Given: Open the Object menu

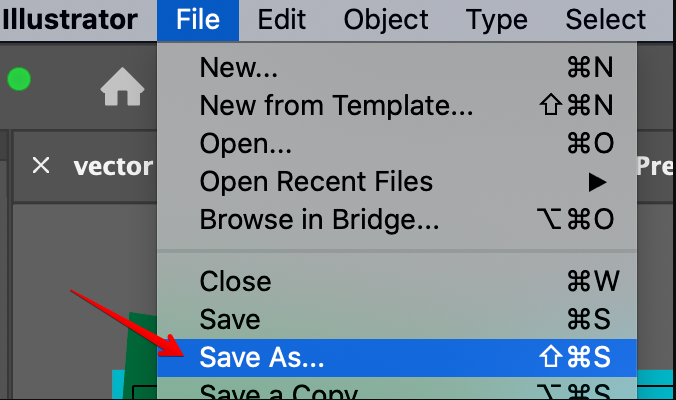Looking at the screenshot, I should pos(385,20).
